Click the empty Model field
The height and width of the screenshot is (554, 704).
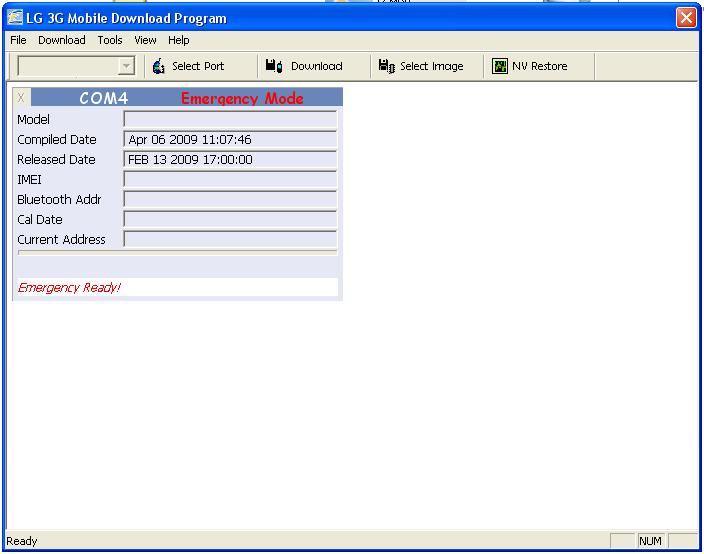[230, 119]
